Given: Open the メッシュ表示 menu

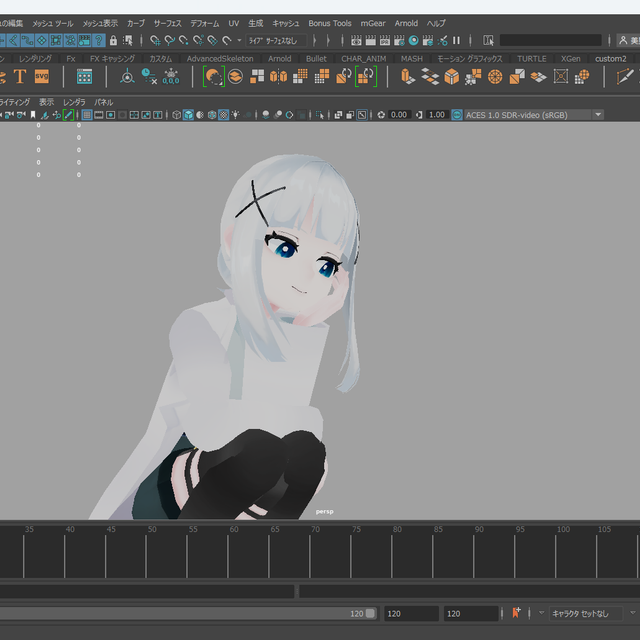Looking at the screenshot, I should point(100,23).
